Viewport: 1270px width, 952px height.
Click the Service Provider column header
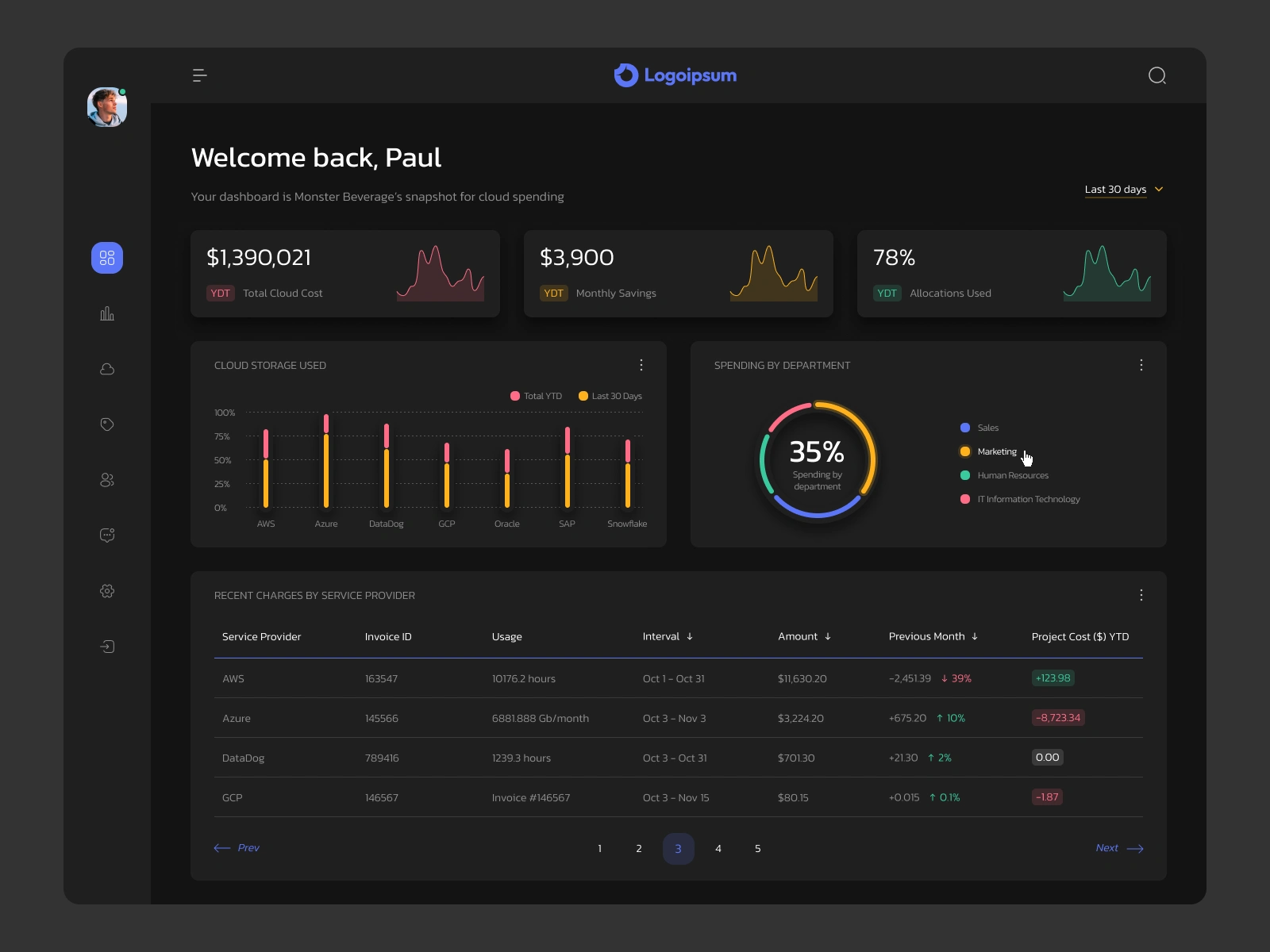pos(262,636)
